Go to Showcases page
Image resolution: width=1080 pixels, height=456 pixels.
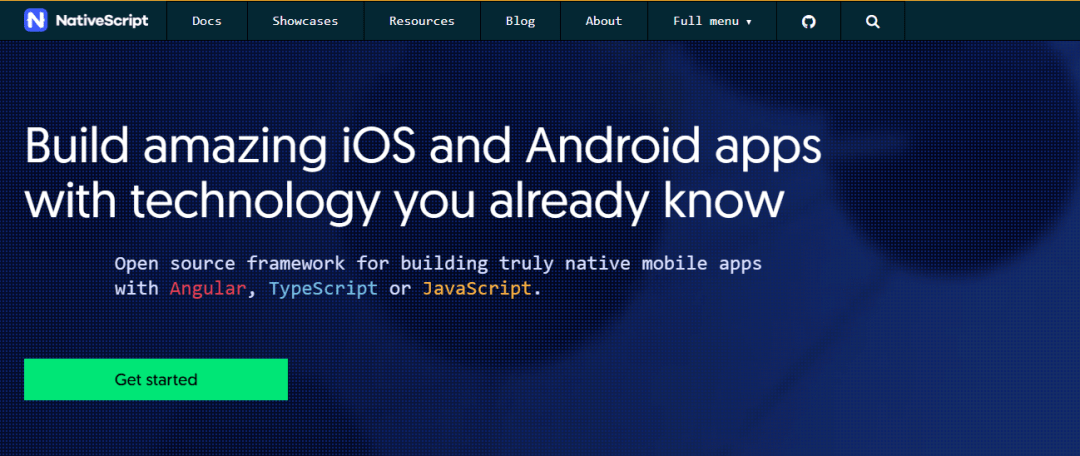305,21
